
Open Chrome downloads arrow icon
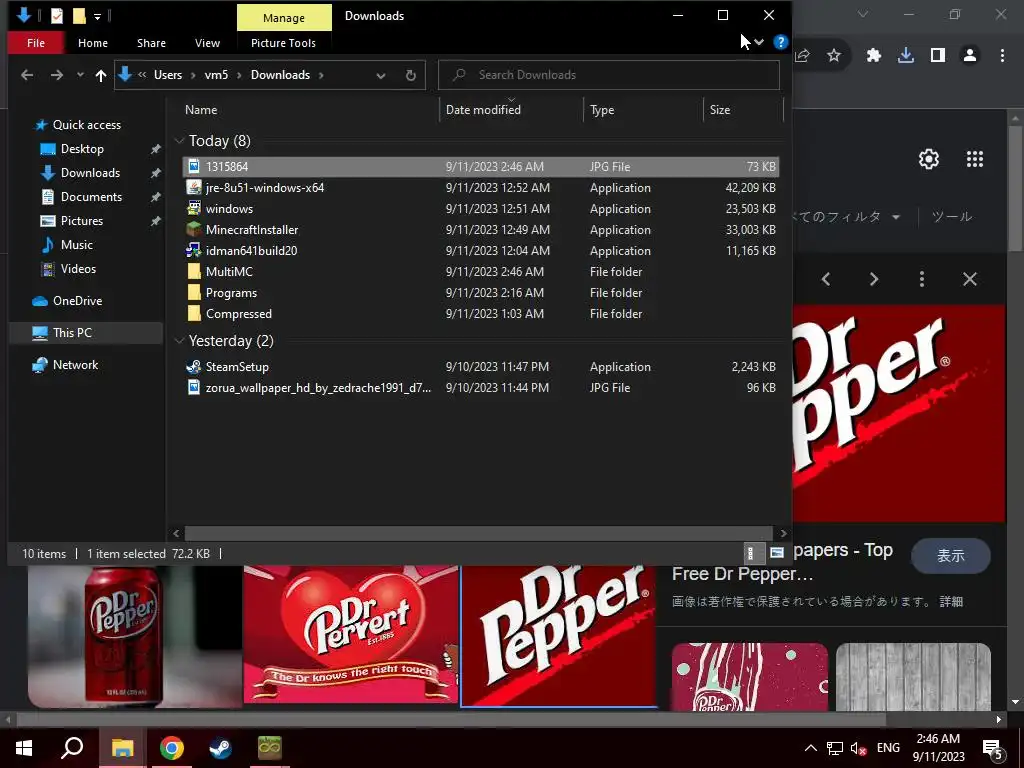point(905,56)
